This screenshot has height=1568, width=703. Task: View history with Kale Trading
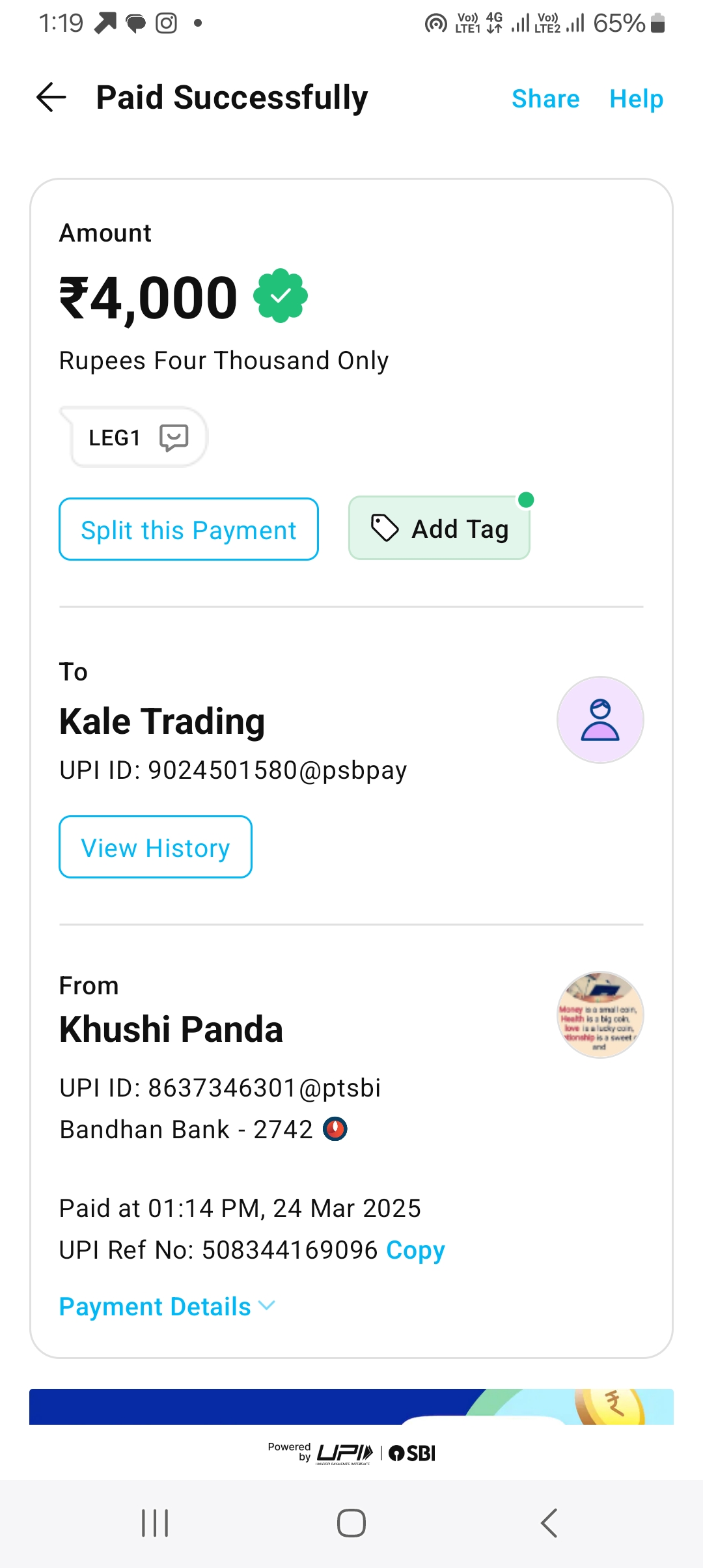click(x=156, y=847)
